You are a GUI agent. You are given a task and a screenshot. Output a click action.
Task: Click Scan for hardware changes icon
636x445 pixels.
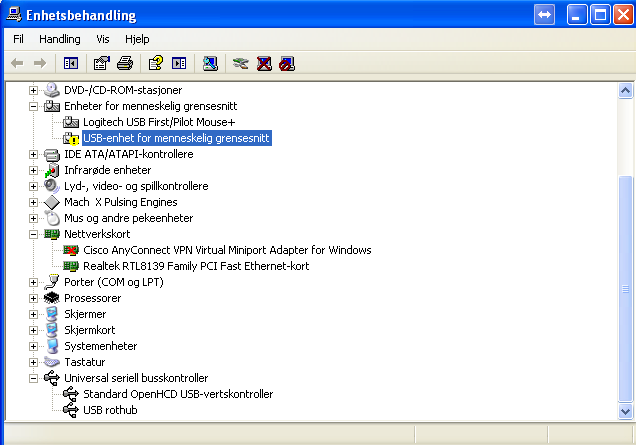(x=210, y=63)
